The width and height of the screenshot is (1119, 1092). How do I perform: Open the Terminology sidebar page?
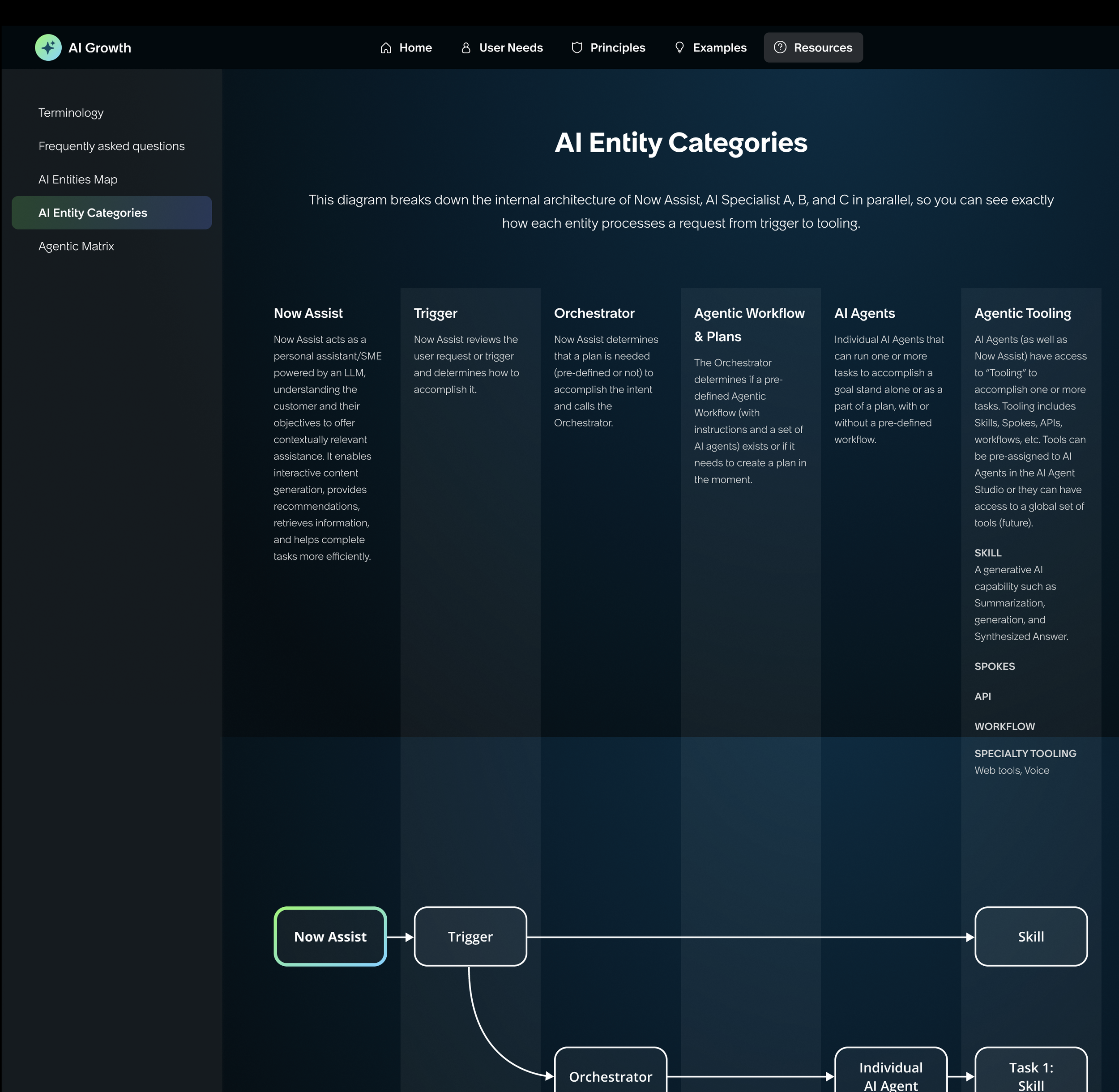(x=71, y=113)
